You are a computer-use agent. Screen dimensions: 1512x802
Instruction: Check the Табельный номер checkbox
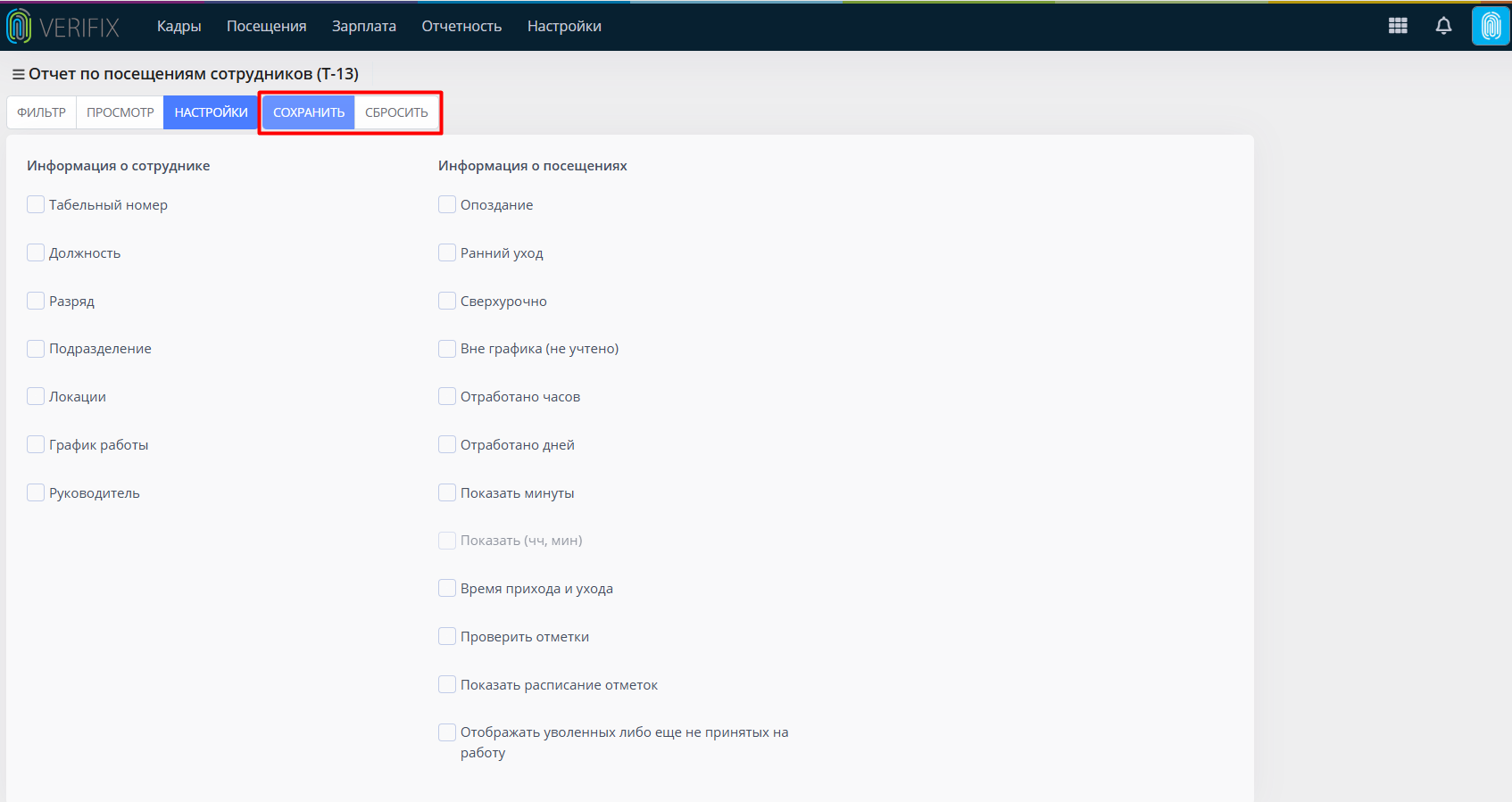(36, 204)
